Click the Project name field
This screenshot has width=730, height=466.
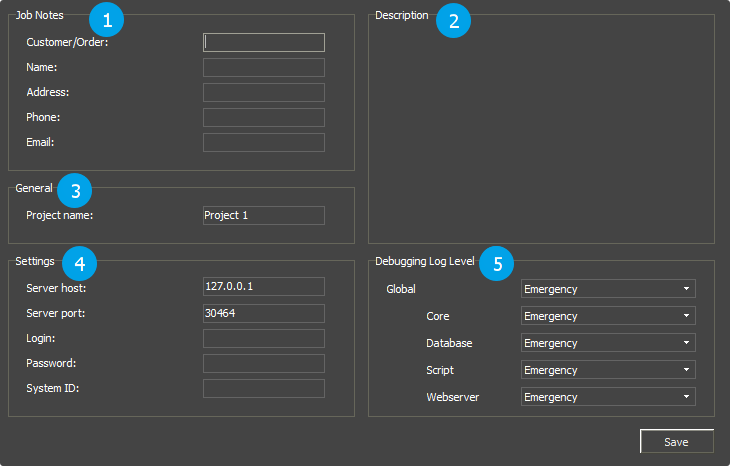(x=264, y=215)
